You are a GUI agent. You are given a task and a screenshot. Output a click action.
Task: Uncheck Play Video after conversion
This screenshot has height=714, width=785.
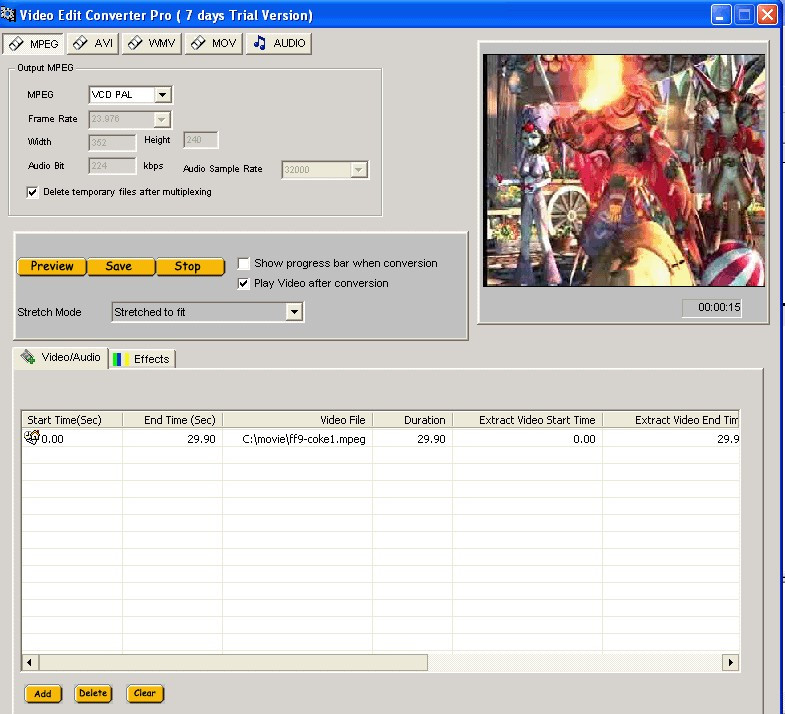coord(243,283)
